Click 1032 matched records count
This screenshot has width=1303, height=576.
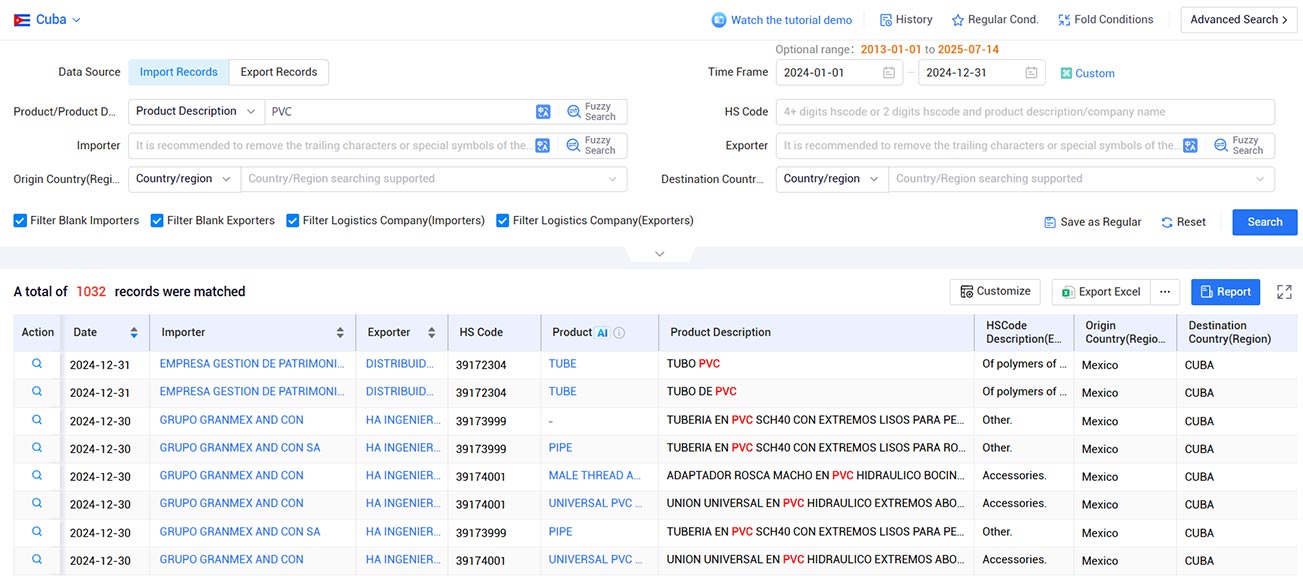pos(91,292)
